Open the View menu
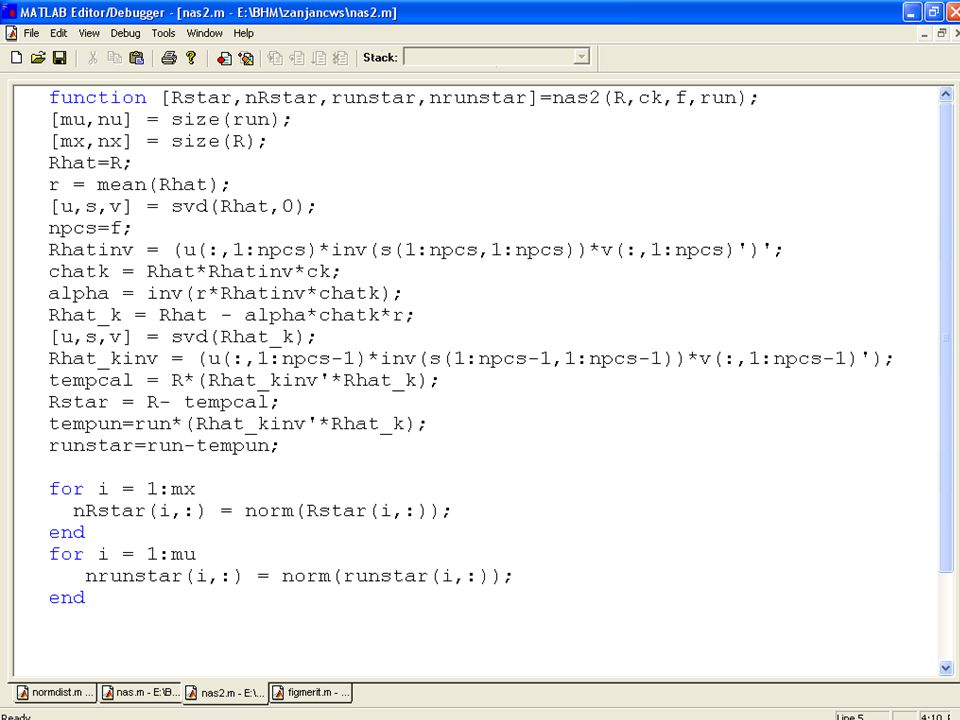The width and height of the screenshot is (960, 720). (89, 33)
